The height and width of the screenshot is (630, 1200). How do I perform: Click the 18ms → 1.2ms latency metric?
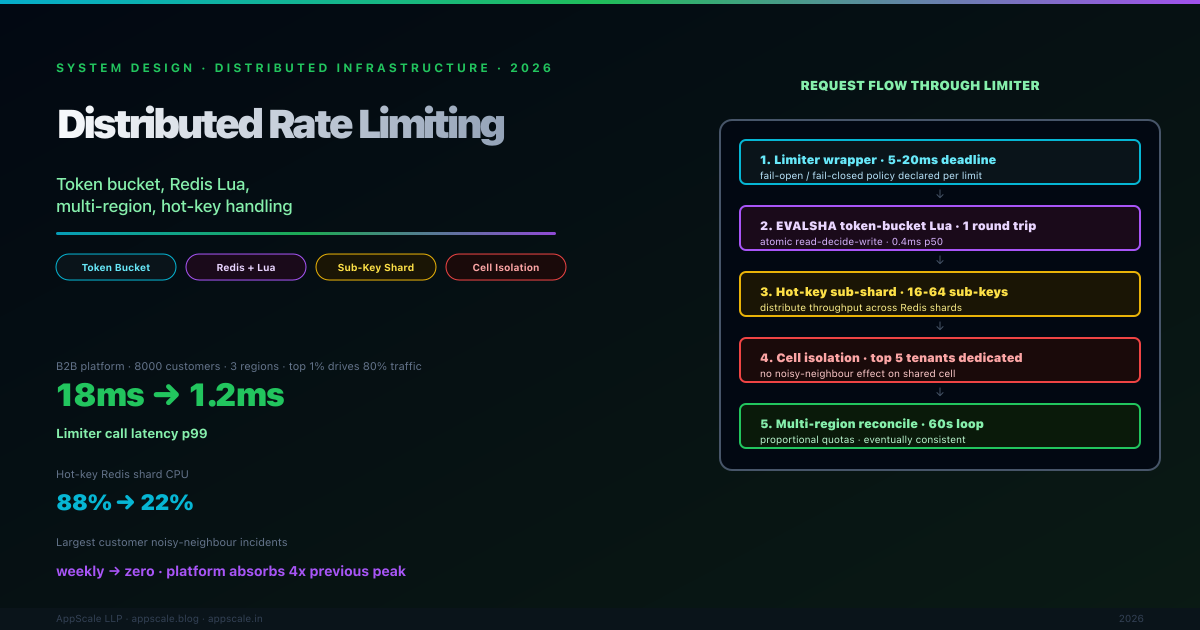170,395
